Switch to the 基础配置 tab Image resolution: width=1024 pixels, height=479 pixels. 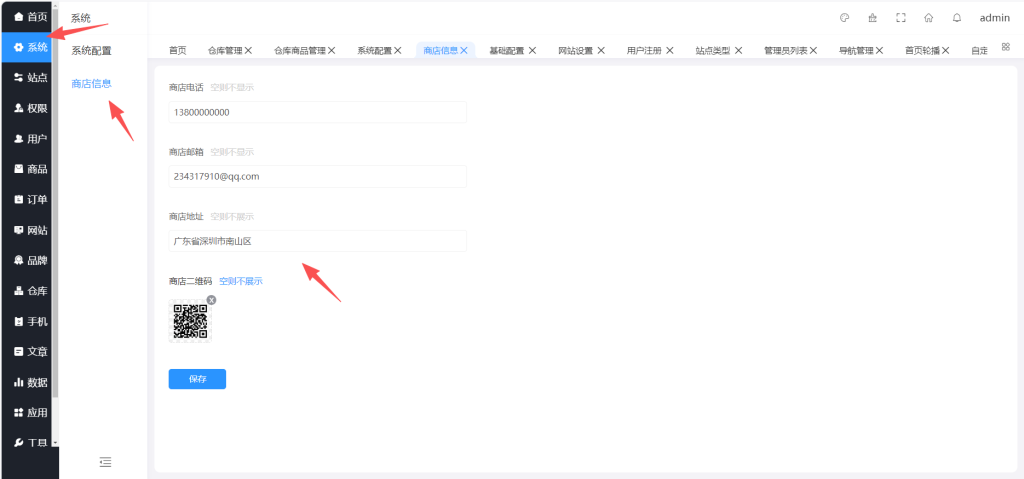click(x=507, y=50)
